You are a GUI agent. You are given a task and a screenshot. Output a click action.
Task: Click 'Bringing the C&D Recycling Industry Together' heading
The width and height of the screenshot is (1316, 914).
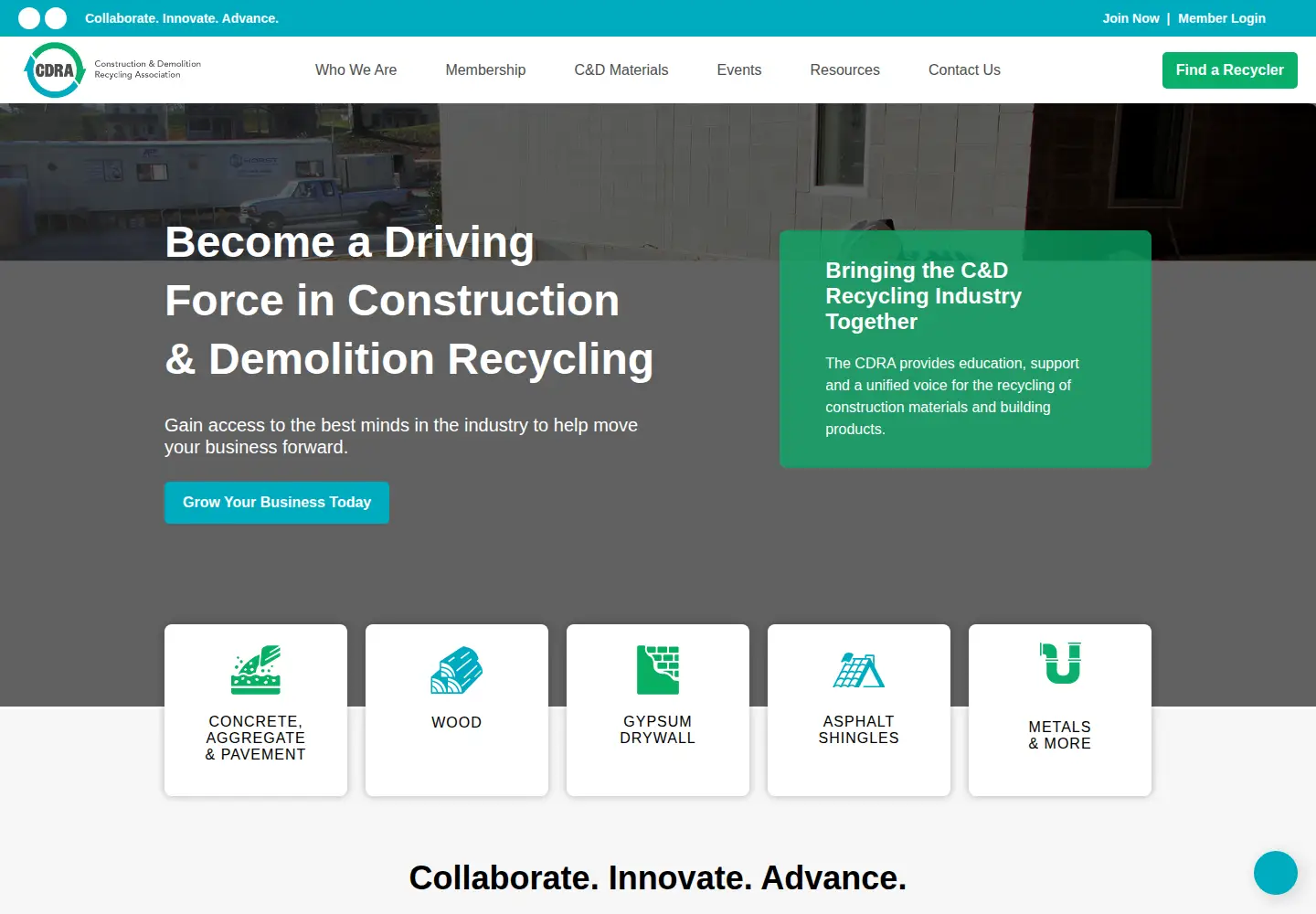pos(923,296)
